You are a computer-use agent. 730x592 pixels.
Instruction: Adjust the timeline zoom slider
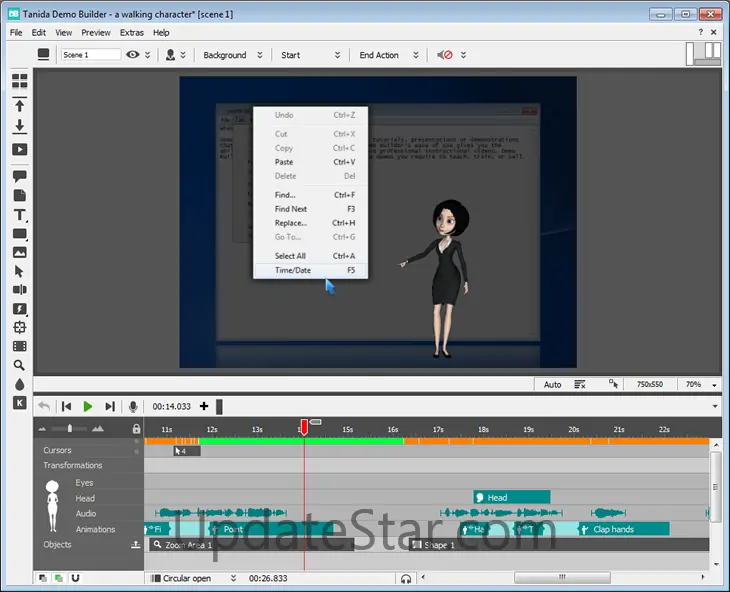(x=68, y=429)
